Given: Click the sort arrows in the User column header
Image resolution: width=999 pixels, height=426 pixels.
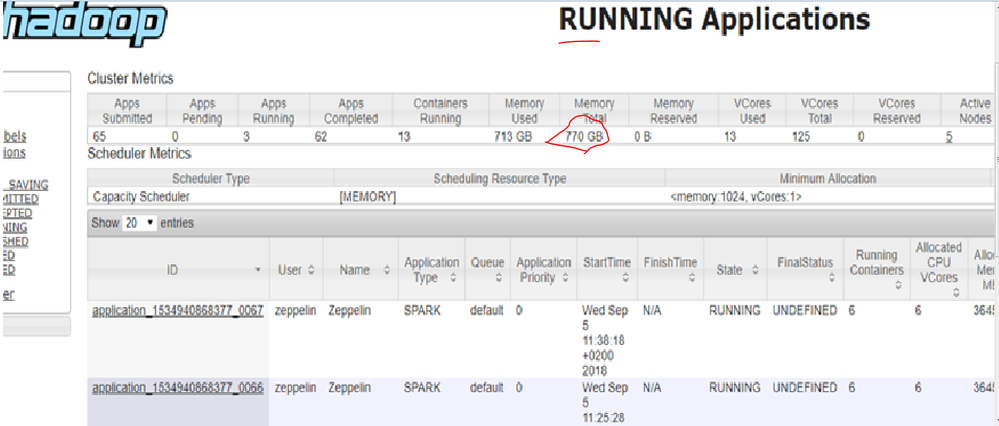Looking at the screenshot, I should tap(312, 270).
